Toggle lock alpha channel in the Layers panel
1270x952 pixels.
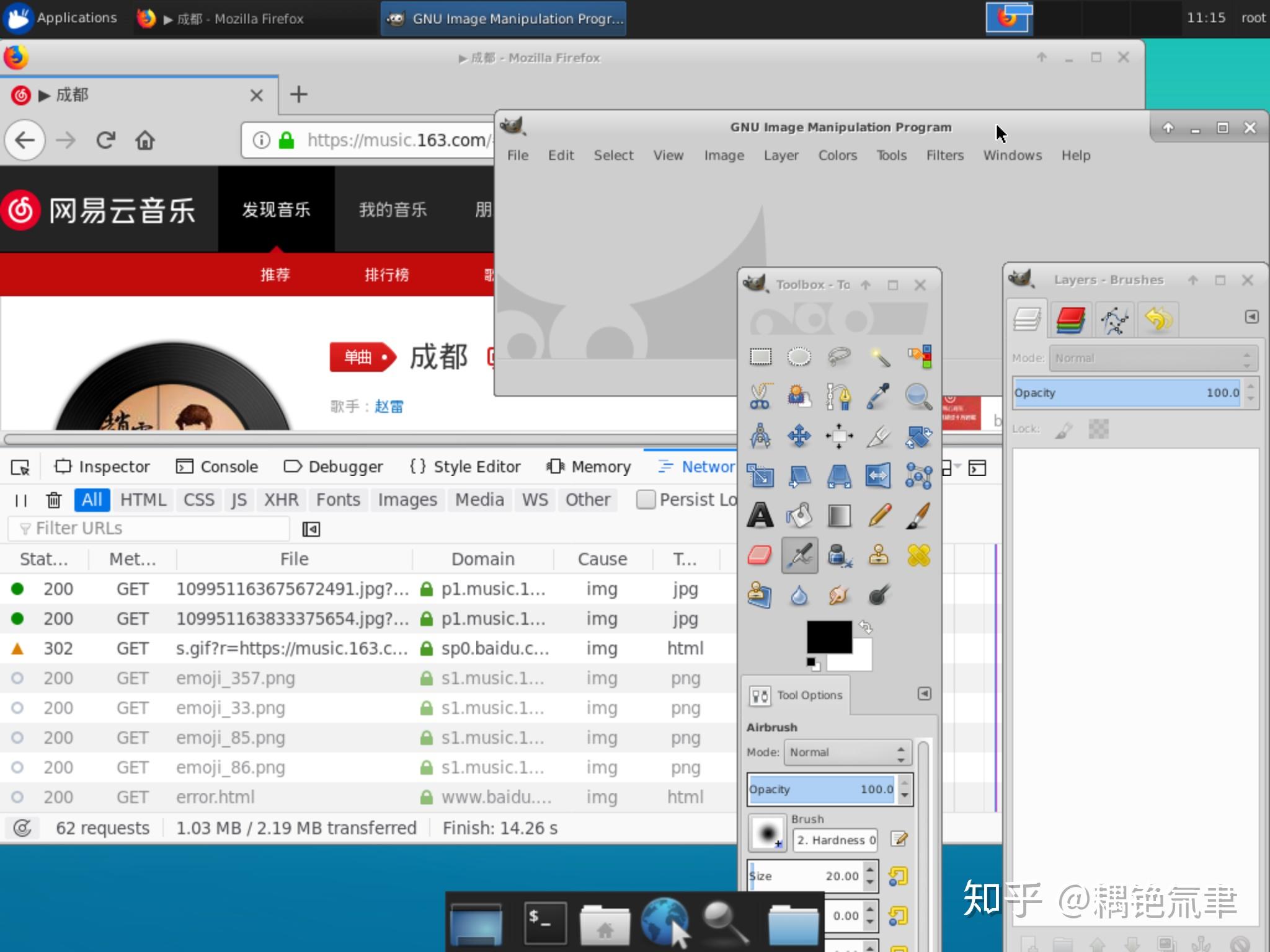point(1098,428)
